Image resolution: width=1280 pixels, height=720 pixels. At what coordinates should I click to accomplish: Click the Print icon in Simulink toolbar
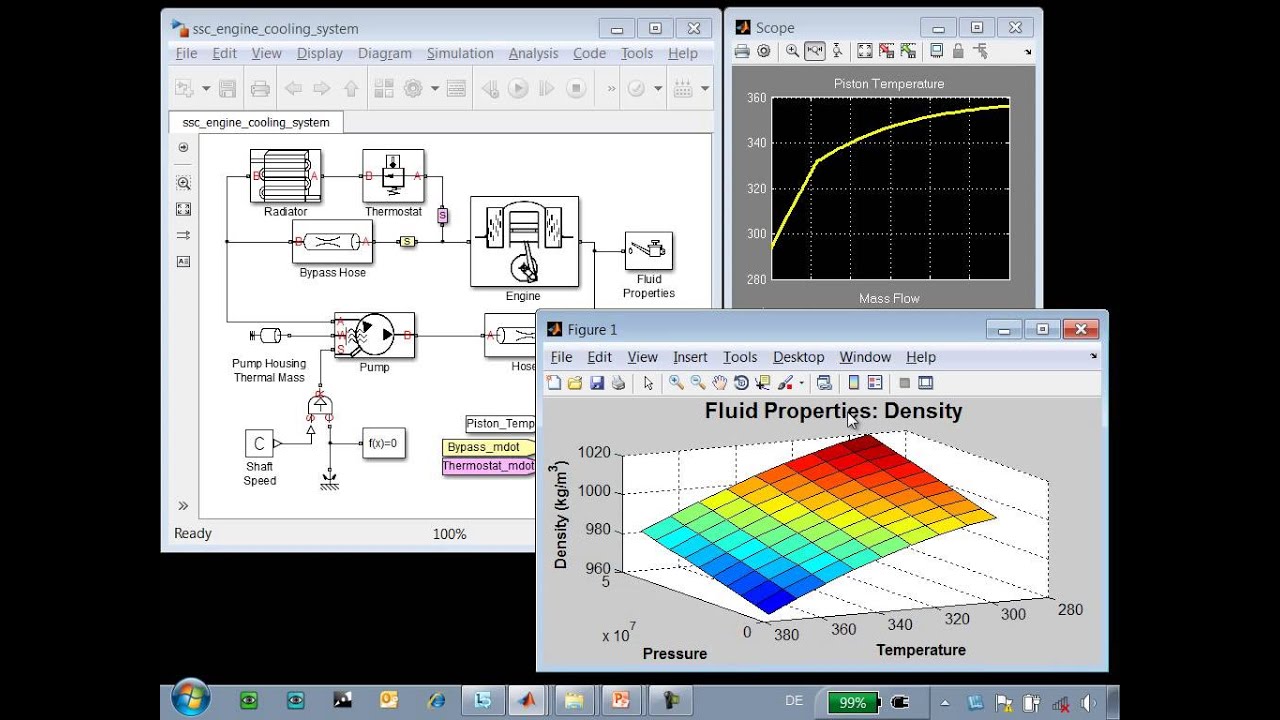[260, 89]
